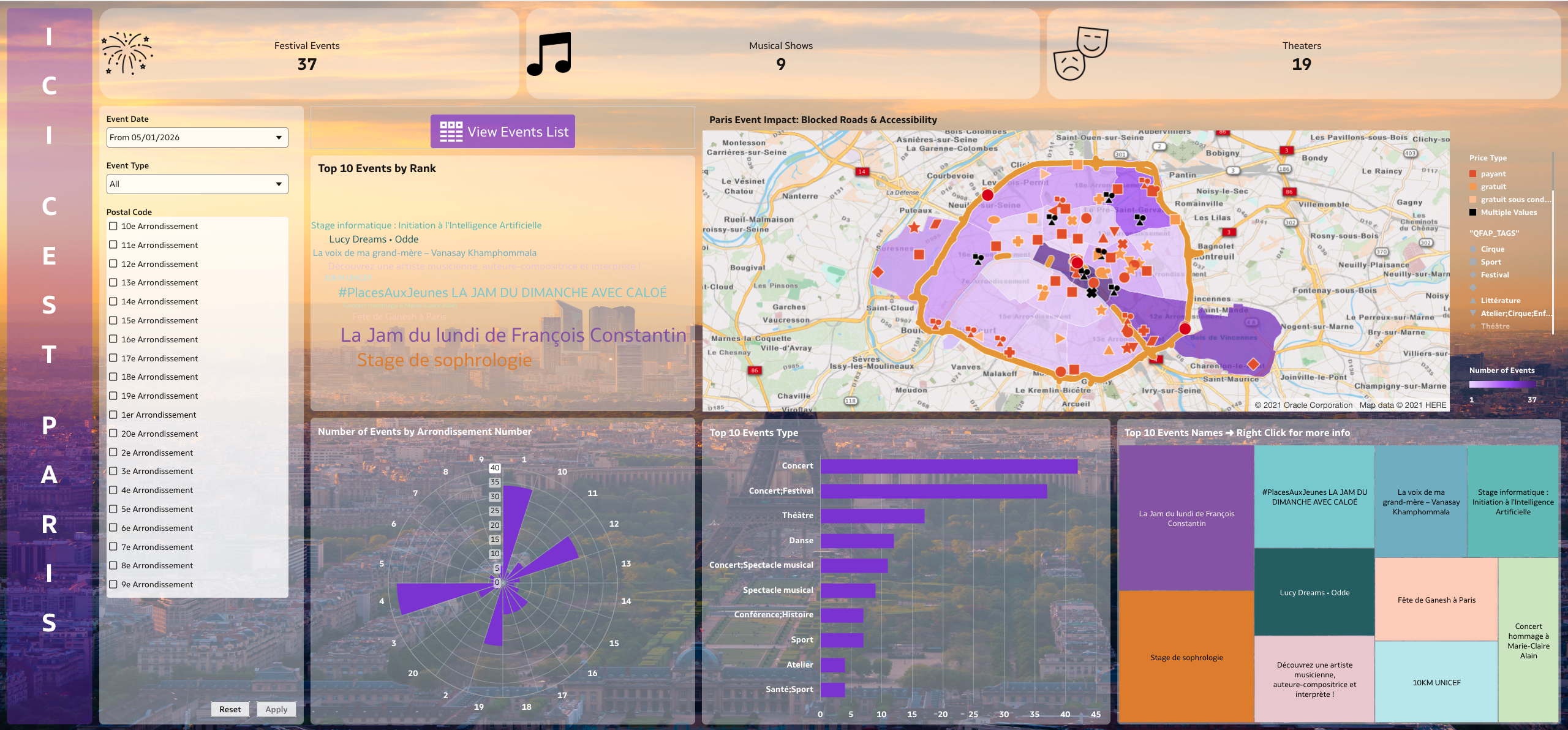
Task: Click the fireworks Festival Events icon
Action: (127, 54)
